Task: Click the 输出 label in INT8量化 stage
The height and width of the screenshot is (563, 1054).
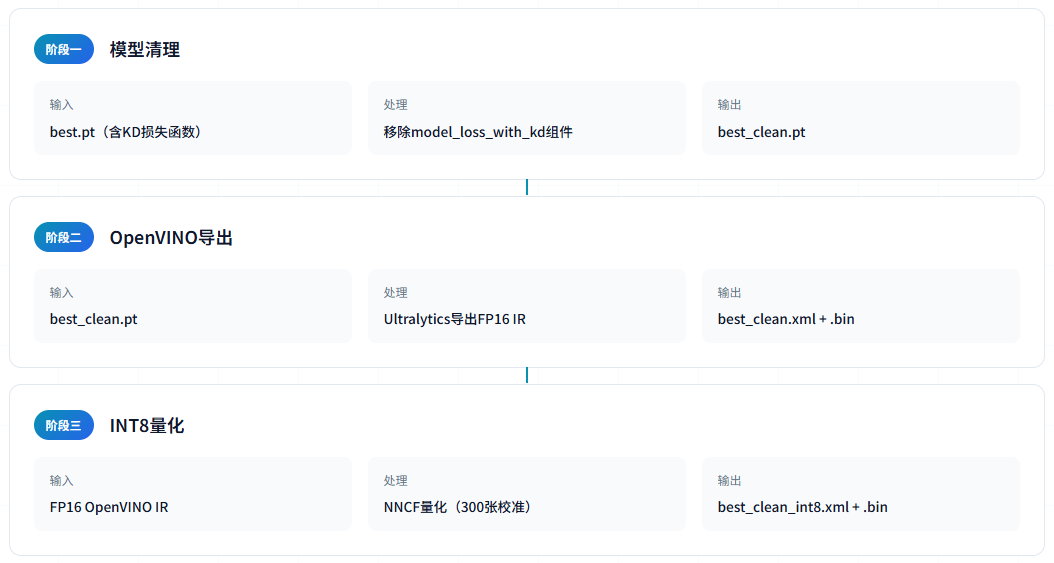Action: [x=729, y=481]
